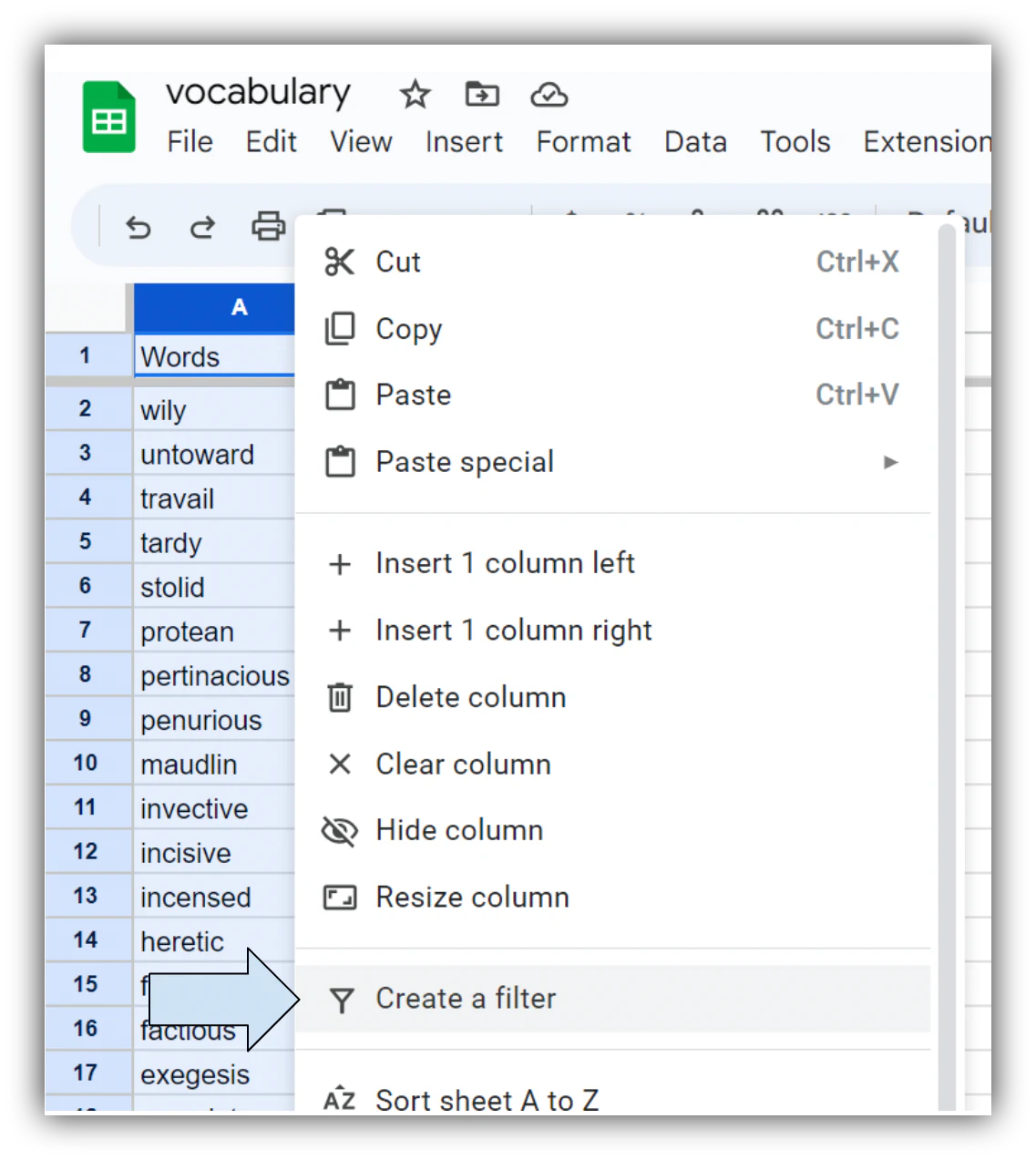Click the Copy icon in the menu
Viewport: 1036px width, 1160px height.
tap(340, 328)
